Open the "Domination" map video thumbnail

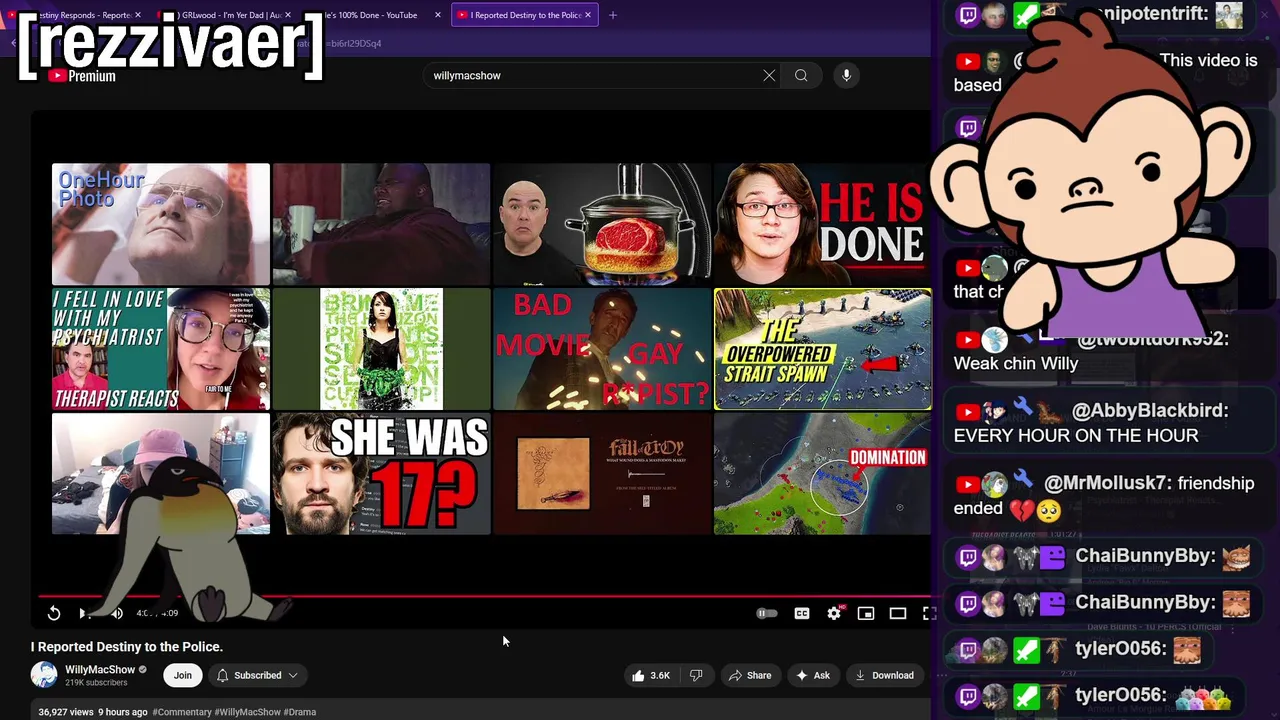(x=822, y=473)
